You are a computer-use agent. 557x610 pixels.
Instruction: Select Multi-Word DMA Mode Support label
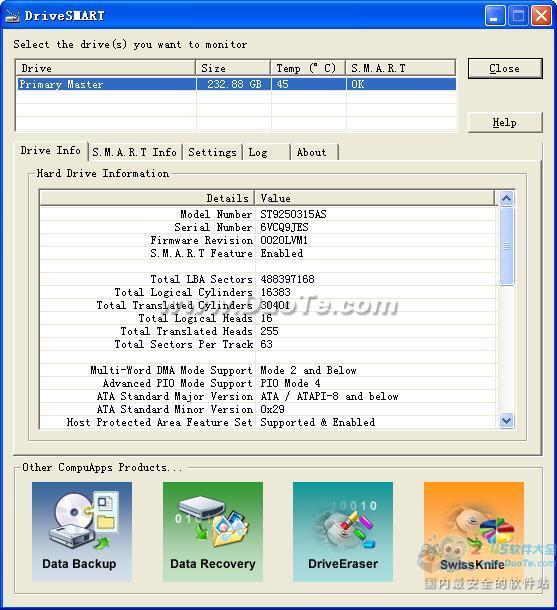[x=172, y=370]
